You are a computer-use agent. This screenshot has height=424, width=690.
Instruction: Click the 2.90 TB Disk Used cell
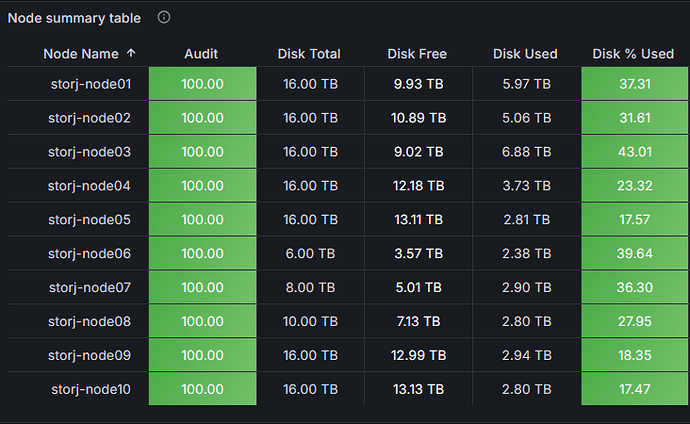point(527,287)
